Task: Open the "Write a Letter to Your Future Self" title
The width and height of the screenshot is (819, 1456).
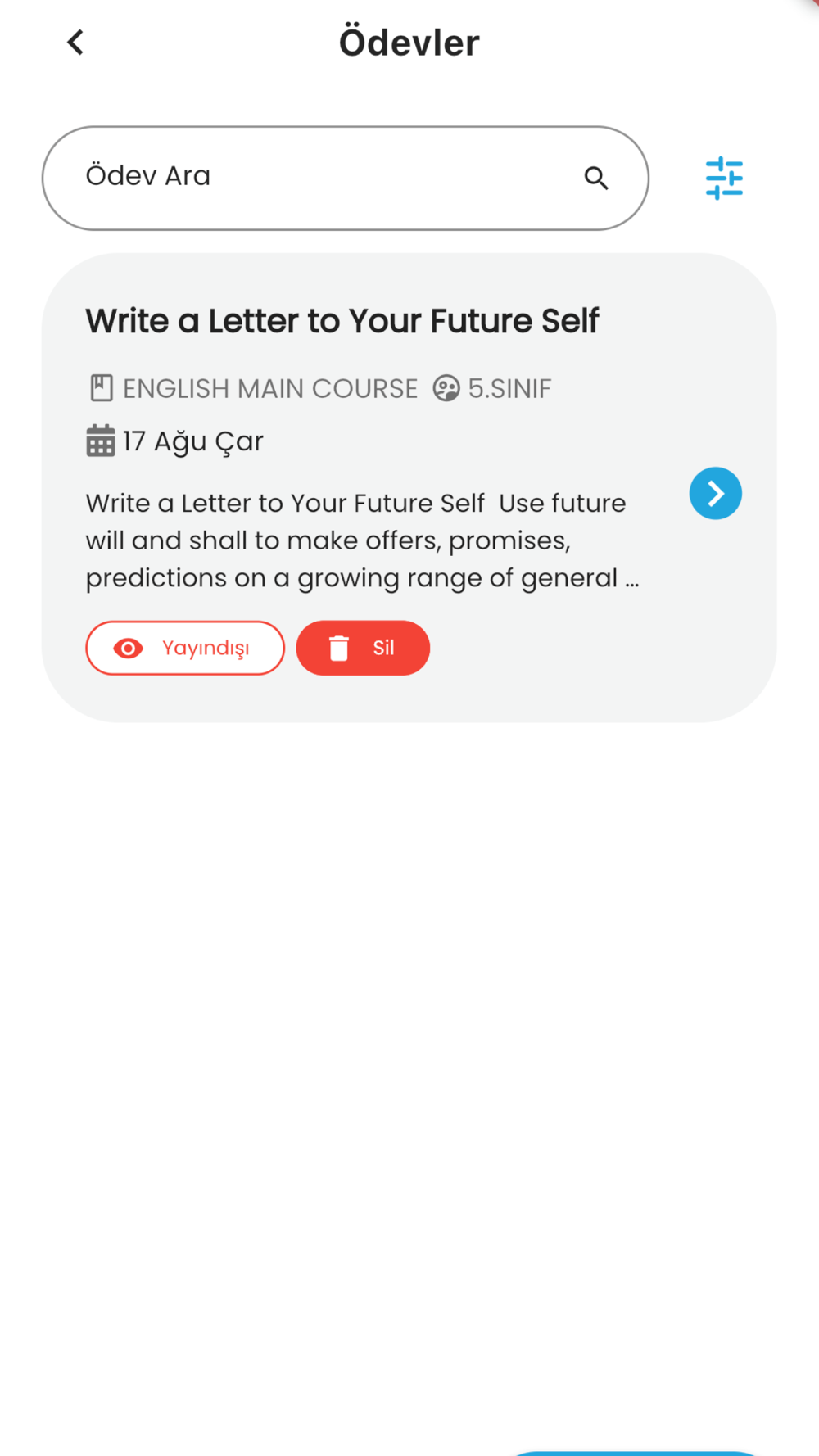Action: click(342, 321)
